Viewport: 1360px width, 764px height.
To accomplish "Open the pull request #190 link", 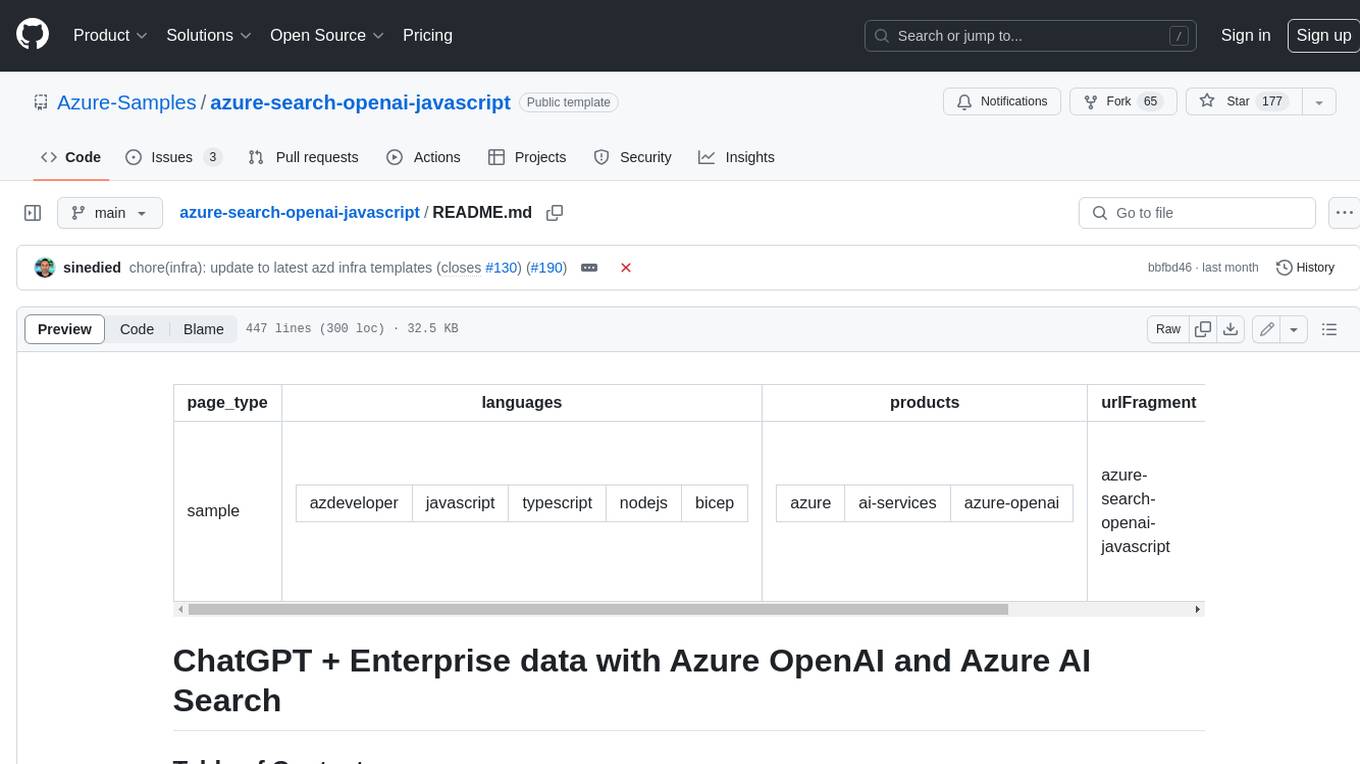I will point(546,267).
